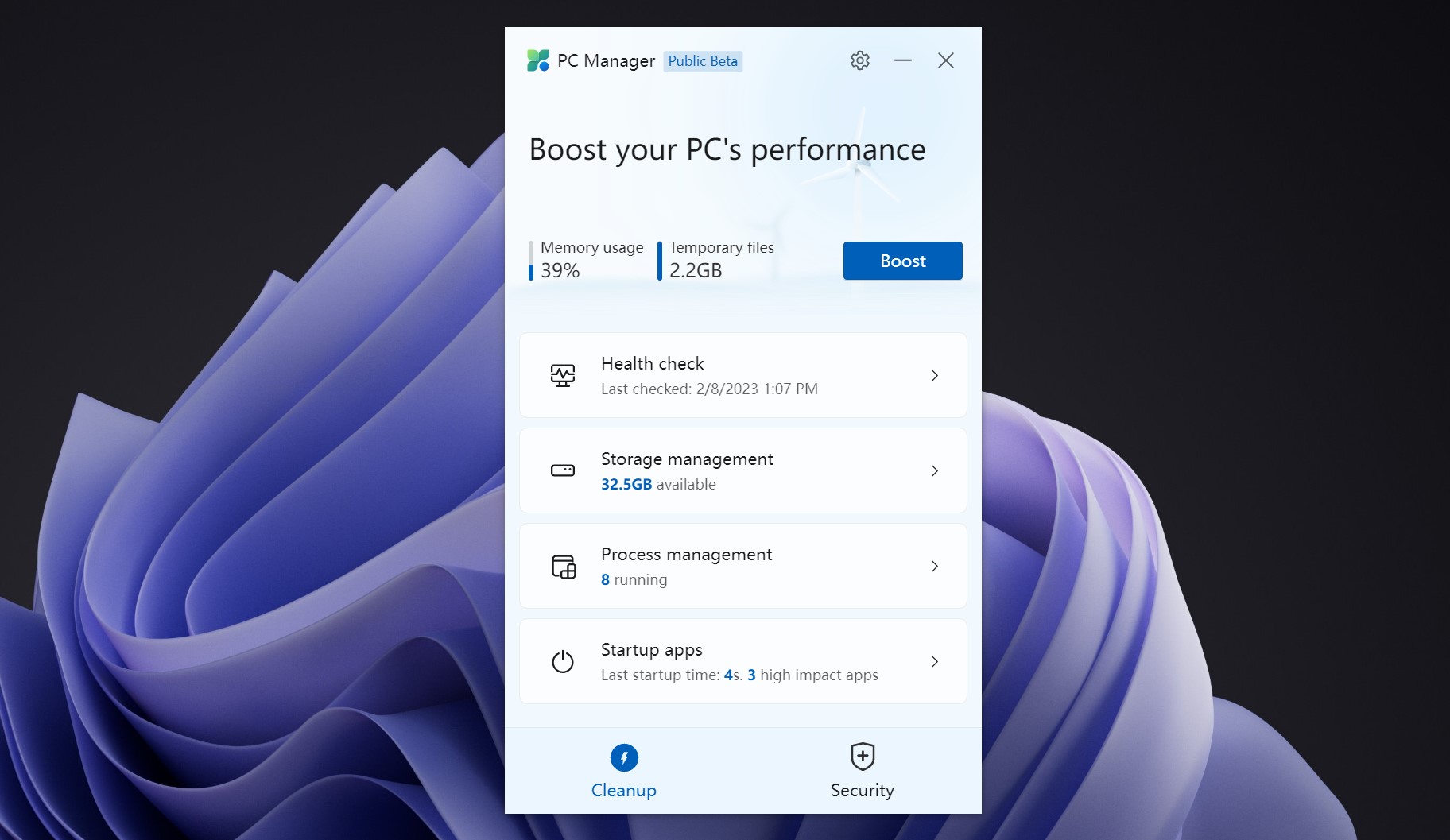Click the PC Manager logo icon
The width and height of the screenshot is (1450, 840).
538,60
